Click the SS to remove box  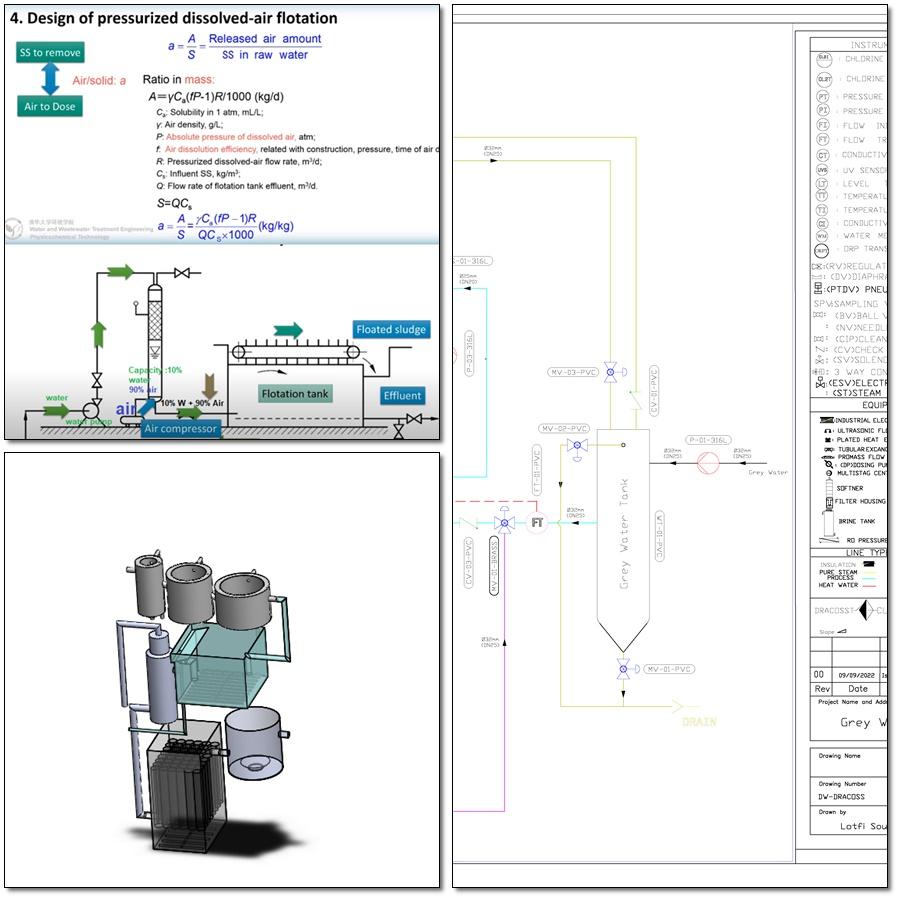[x=50, y=52]
